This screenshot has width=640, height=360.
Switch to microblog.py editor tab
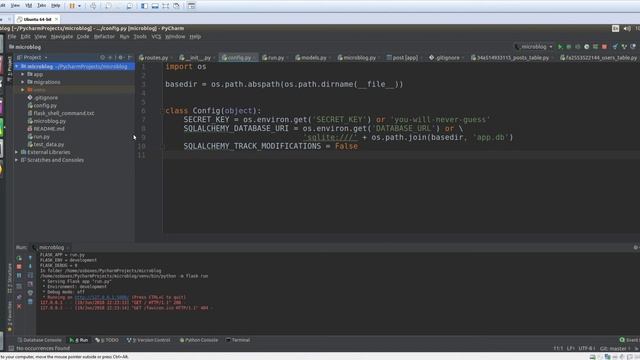click(357, 58)
